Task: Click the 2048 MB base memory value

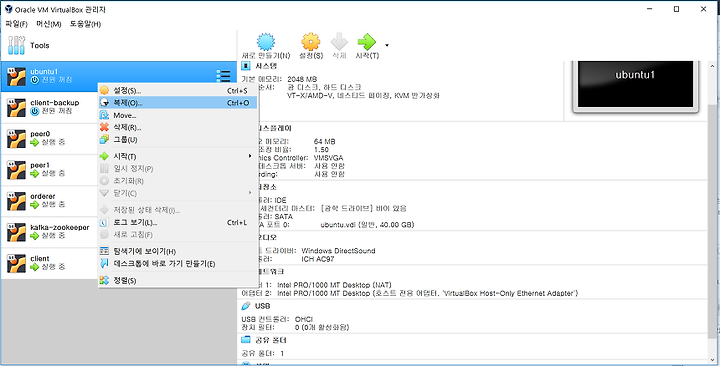Action: [x=302, y=79]
